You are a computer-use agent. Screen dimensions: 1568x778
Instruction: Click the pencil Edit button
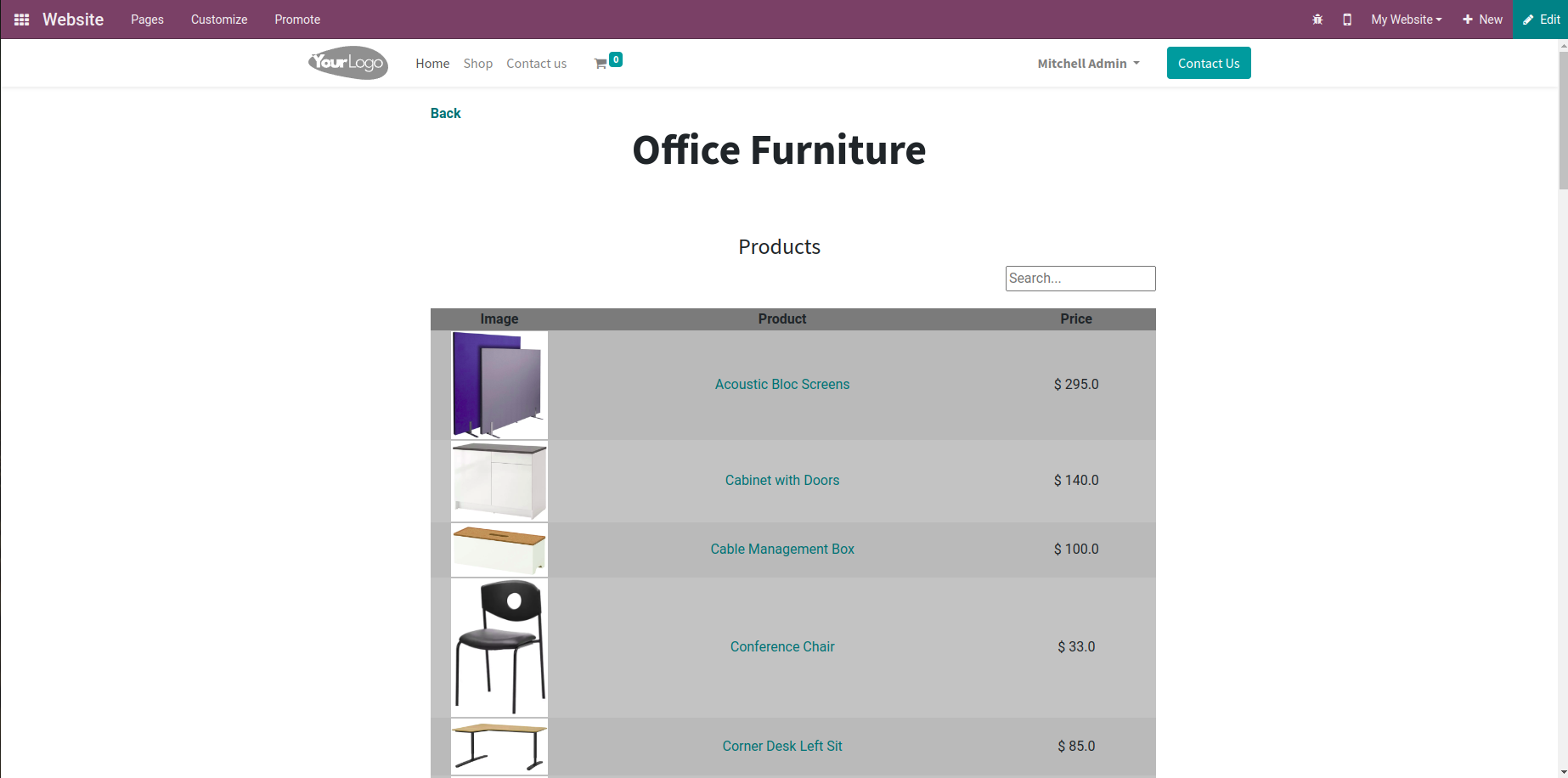click(x=1541, y=20)
